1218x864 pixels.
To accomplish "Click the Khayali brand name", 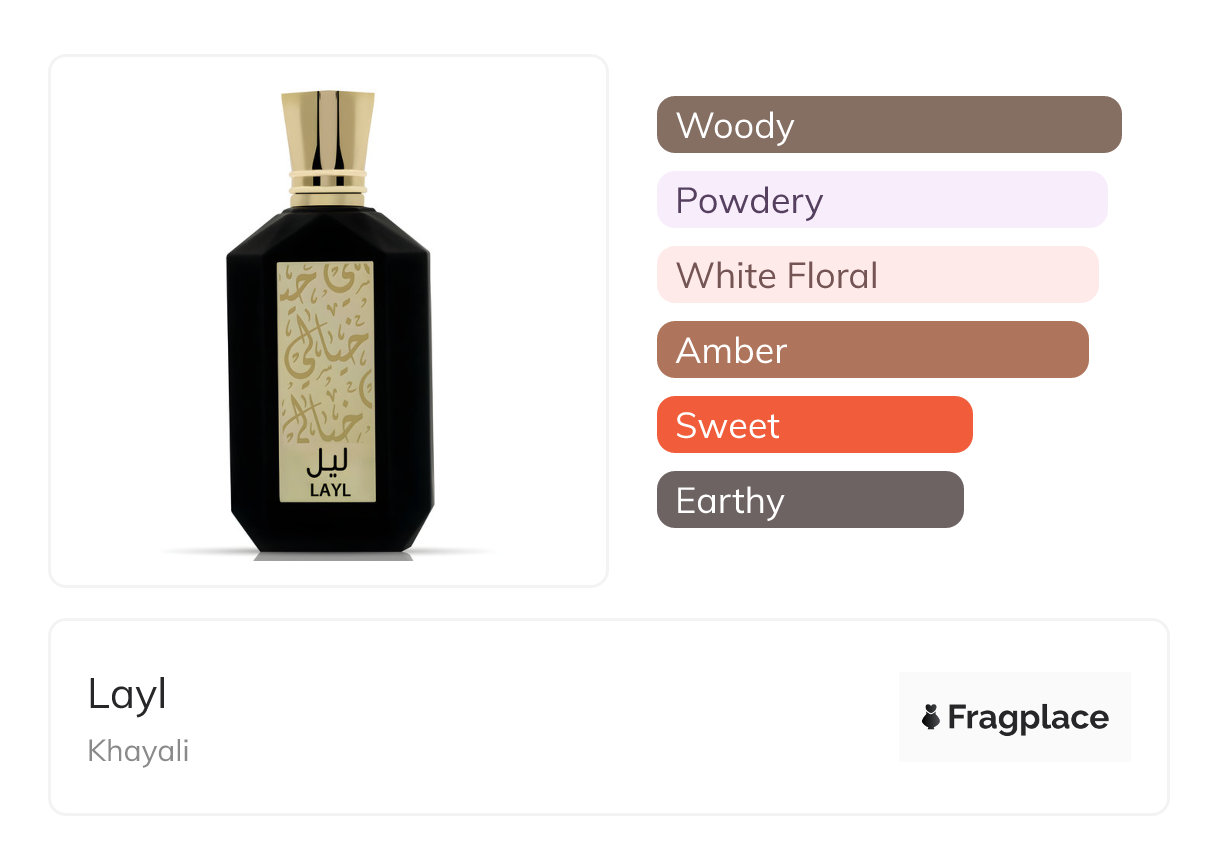I will click(138, 751).
